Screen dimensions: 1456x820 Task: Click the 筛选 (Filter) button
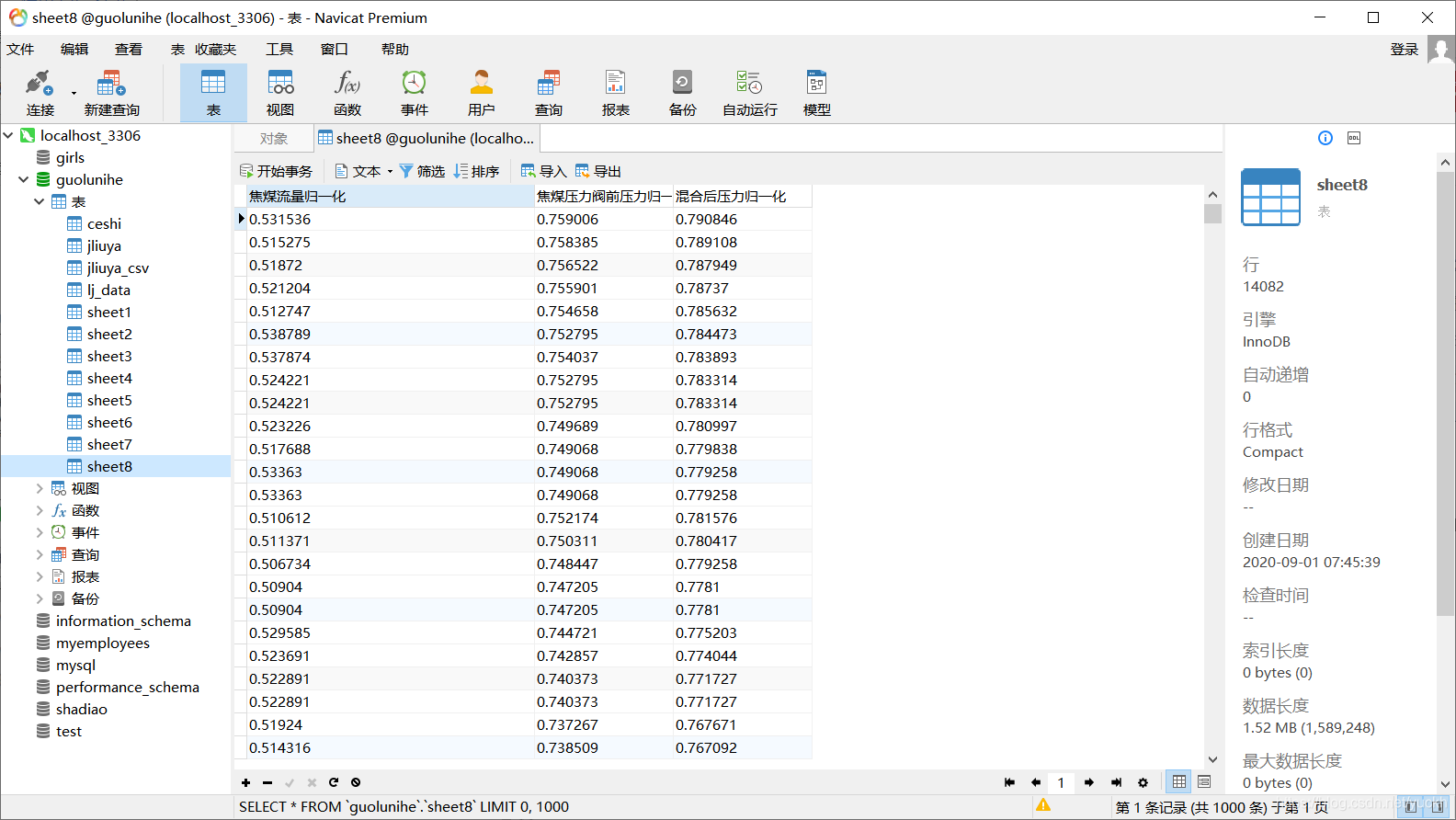422,171
